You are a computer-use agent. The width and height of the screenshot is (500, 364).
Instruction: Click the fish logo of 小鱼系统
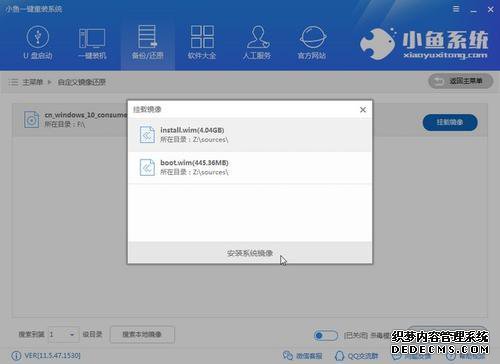coord(377,44)
